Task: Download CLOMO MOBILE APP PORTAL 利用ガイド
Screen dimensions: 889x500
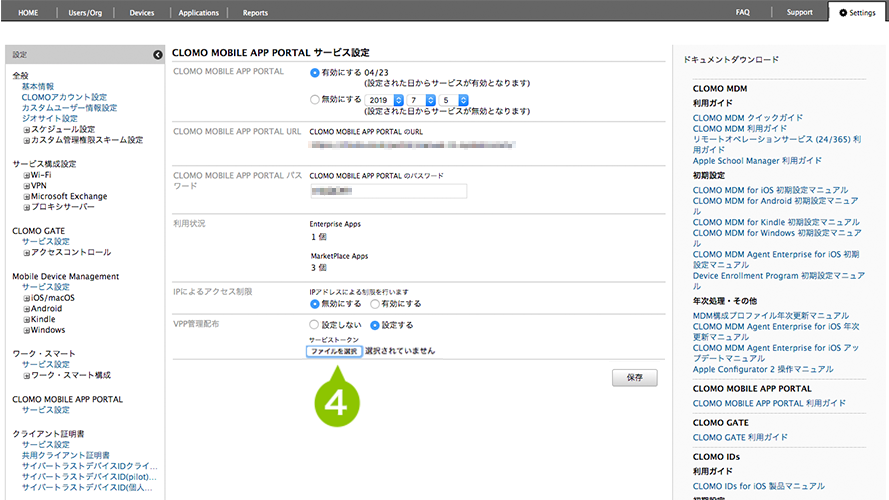Action: [769, 404]
